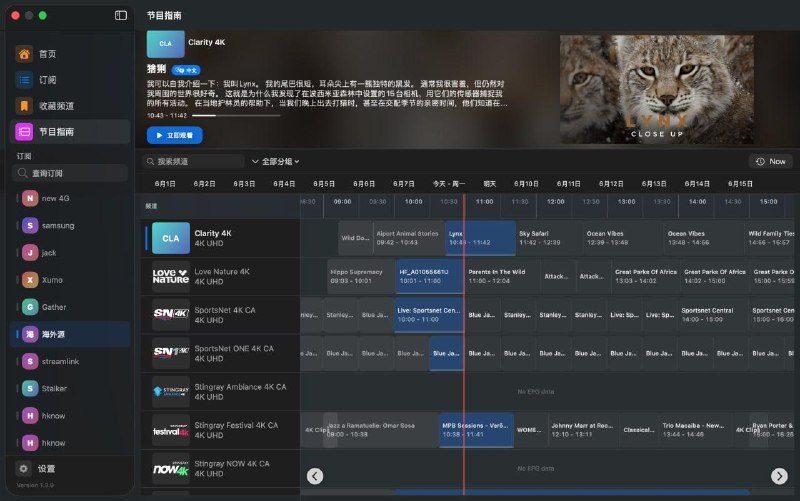Toggle the sidebar panel icon

[121, 15]
